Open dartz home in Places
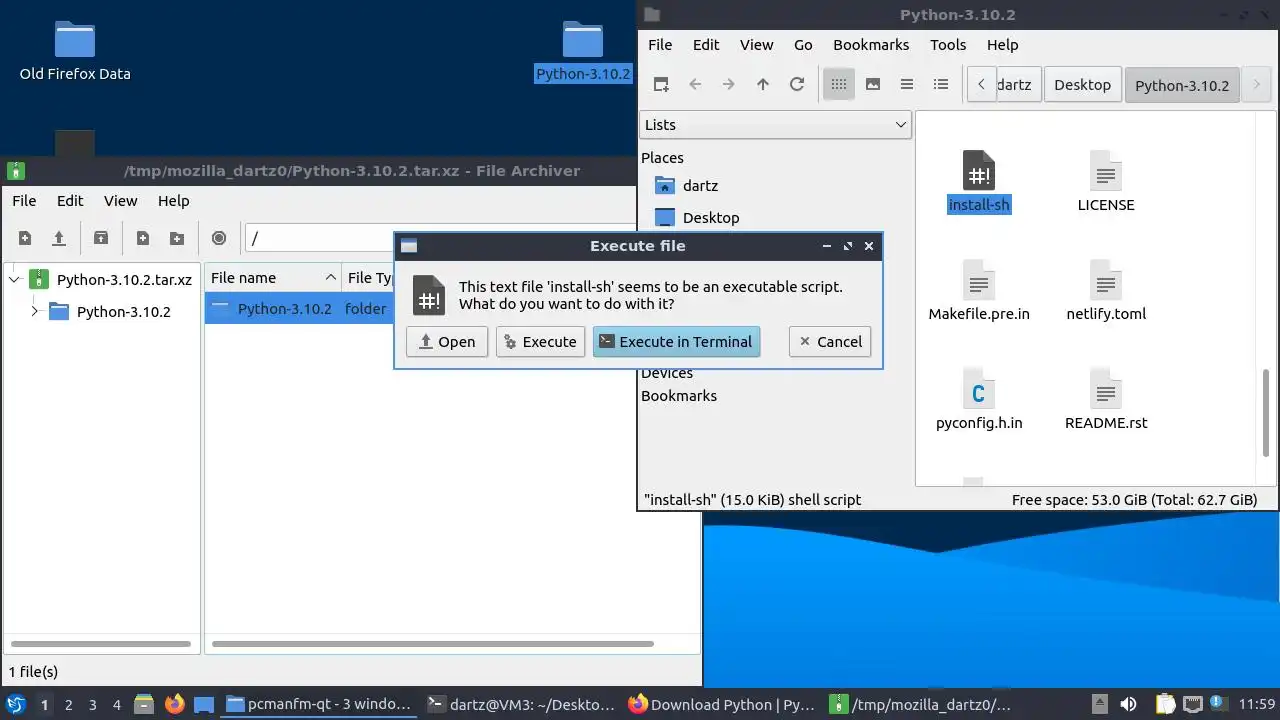The width and height of the screenshot is (1280, 720). [x=700, y=186]
